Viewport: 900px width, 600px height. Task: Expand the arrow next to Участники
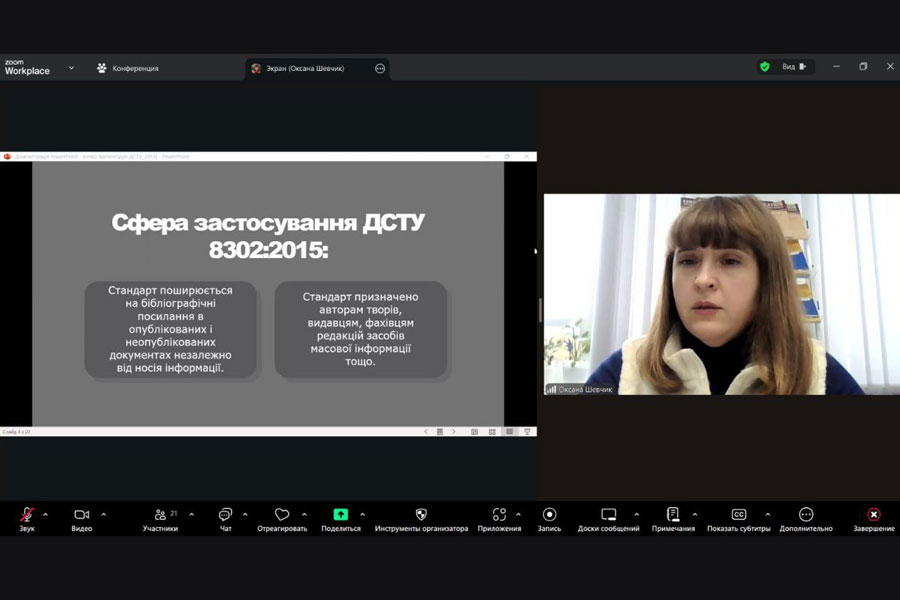[192, 515]
